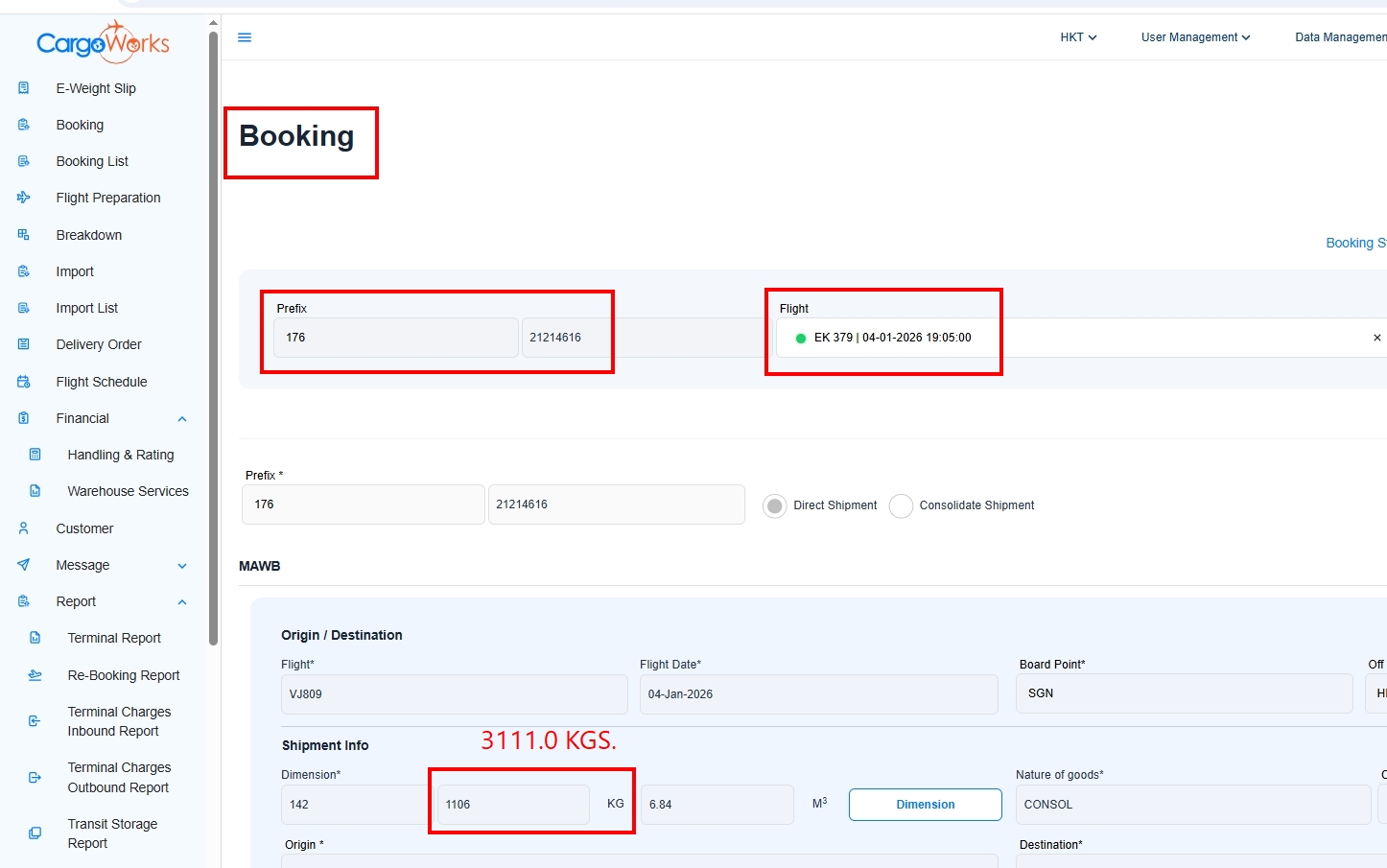Screen dimensions: 1387x868
Task: Select the Direct Shipment radio button
Action: pos(775,505)
